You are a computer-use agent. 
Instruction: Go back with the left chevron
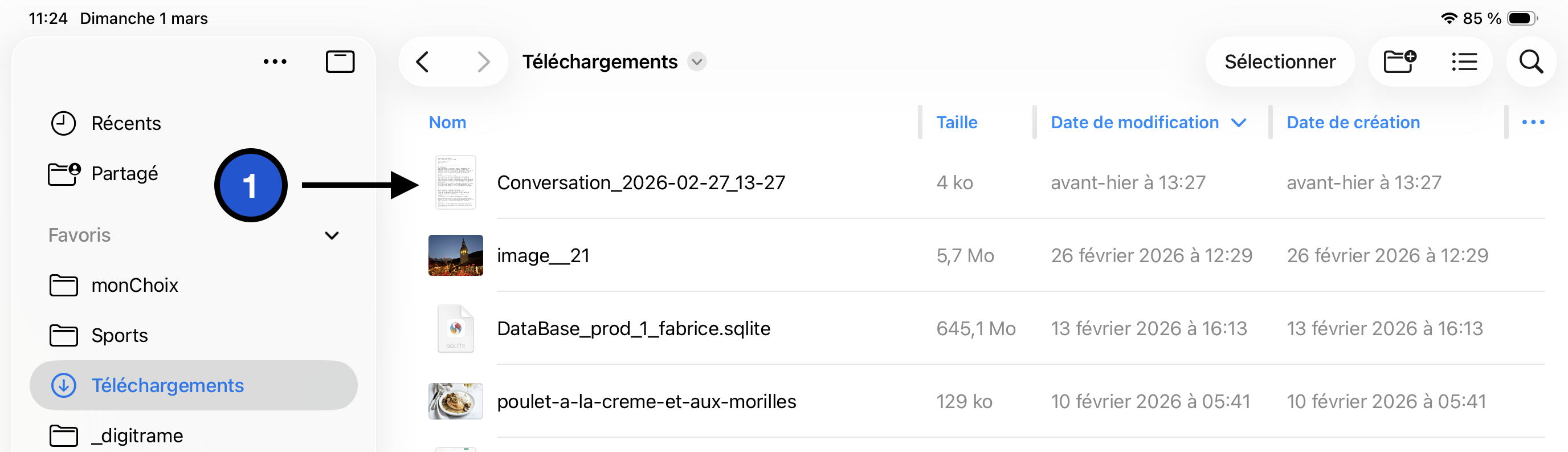[422, 62]
